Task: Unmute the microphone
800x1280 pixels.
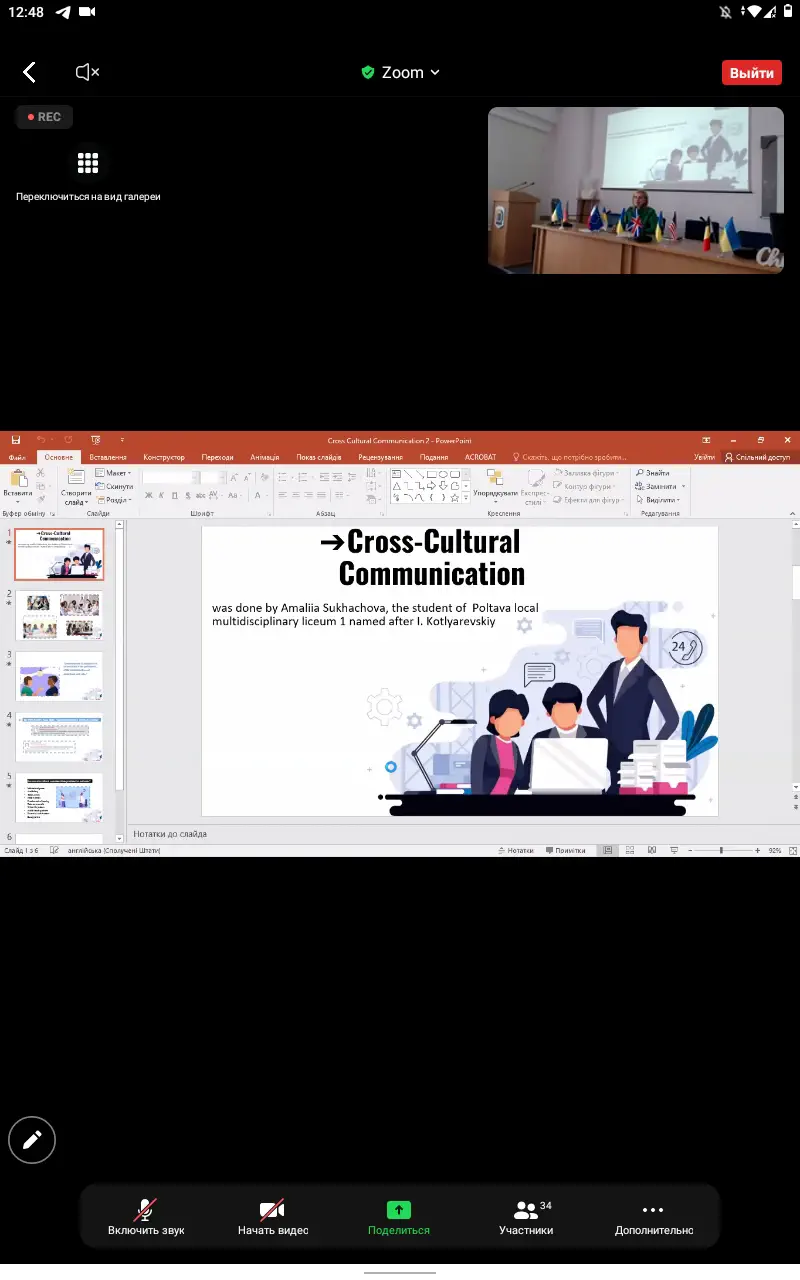Action: point(146,1217)
